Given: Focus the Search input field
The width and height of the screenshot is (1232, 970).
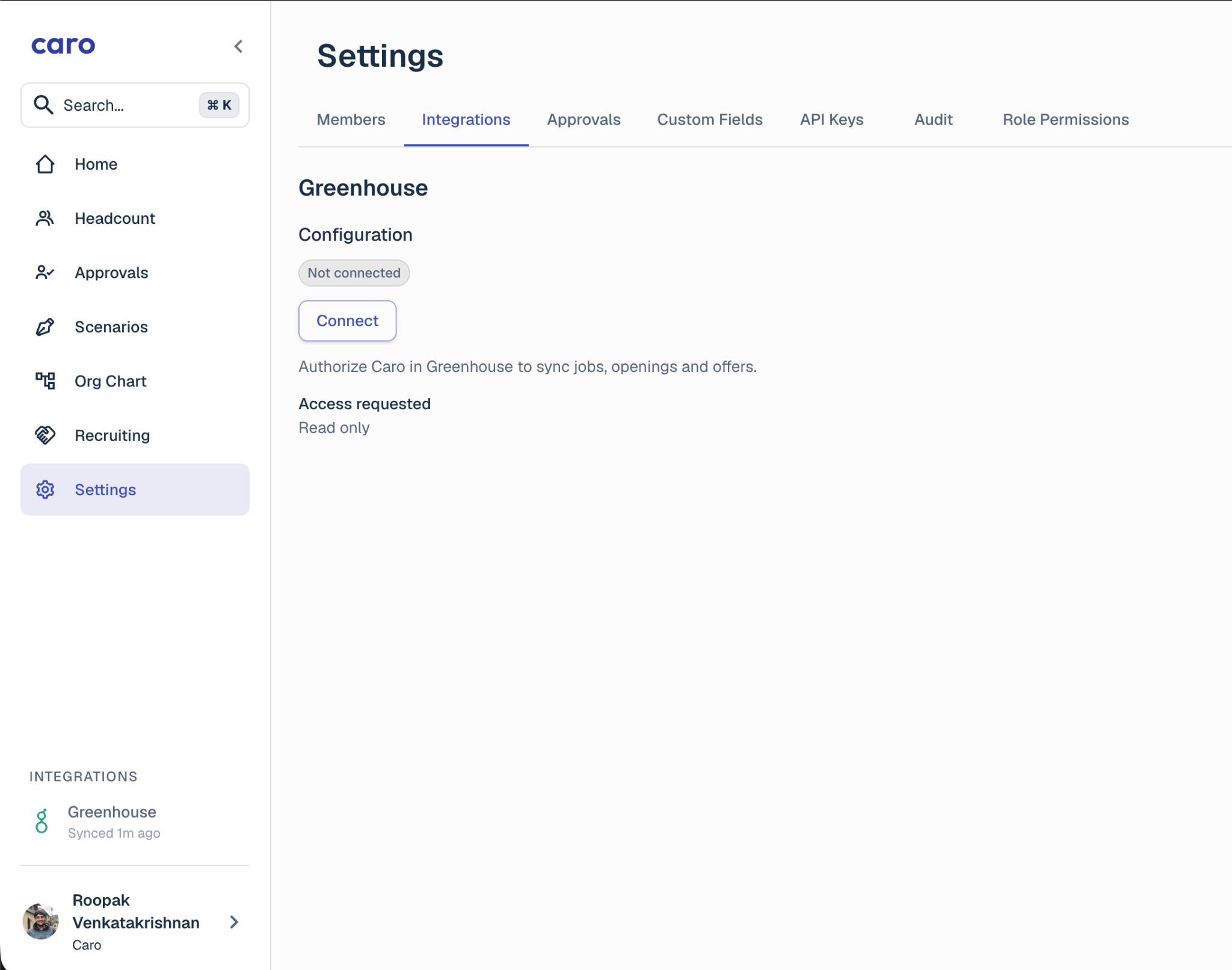Looking at the screenshot, I should point(135,105).
